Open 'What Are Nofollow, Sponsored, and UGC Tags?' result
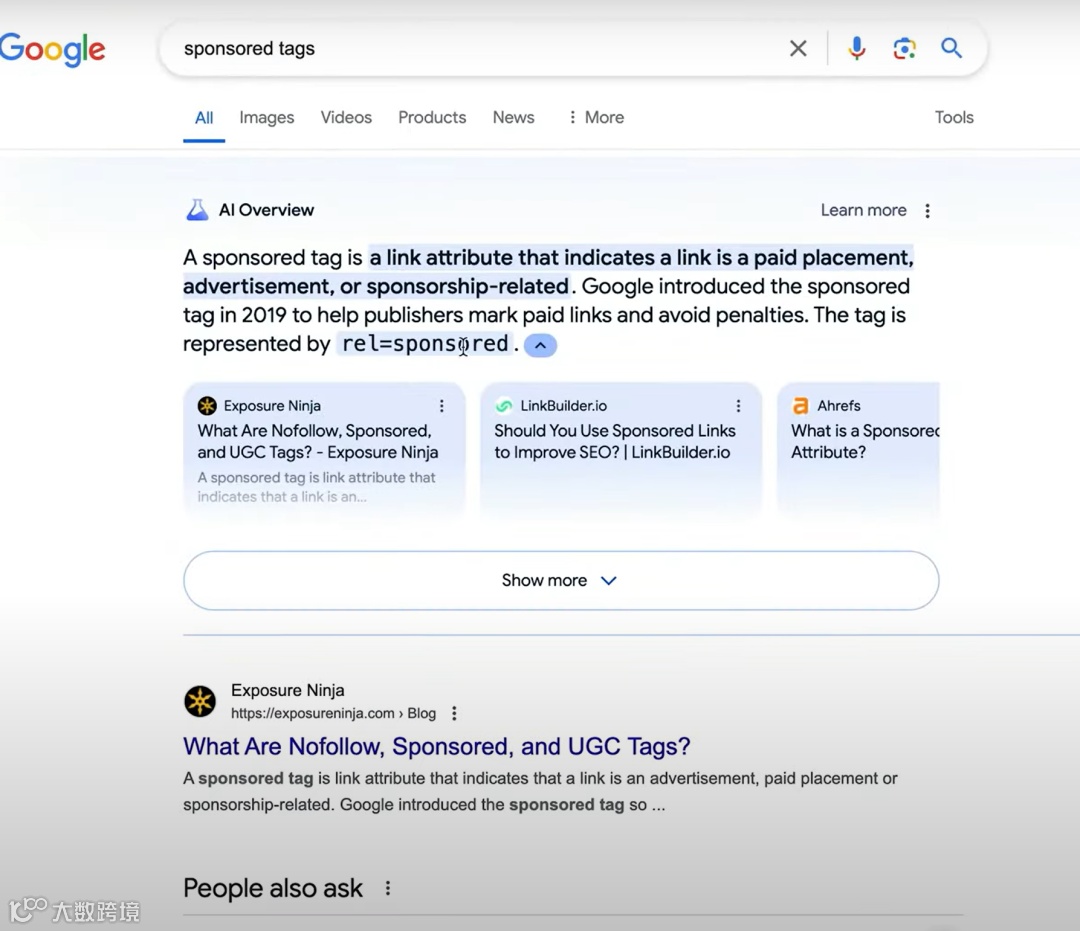 click(x=437, y=746)
